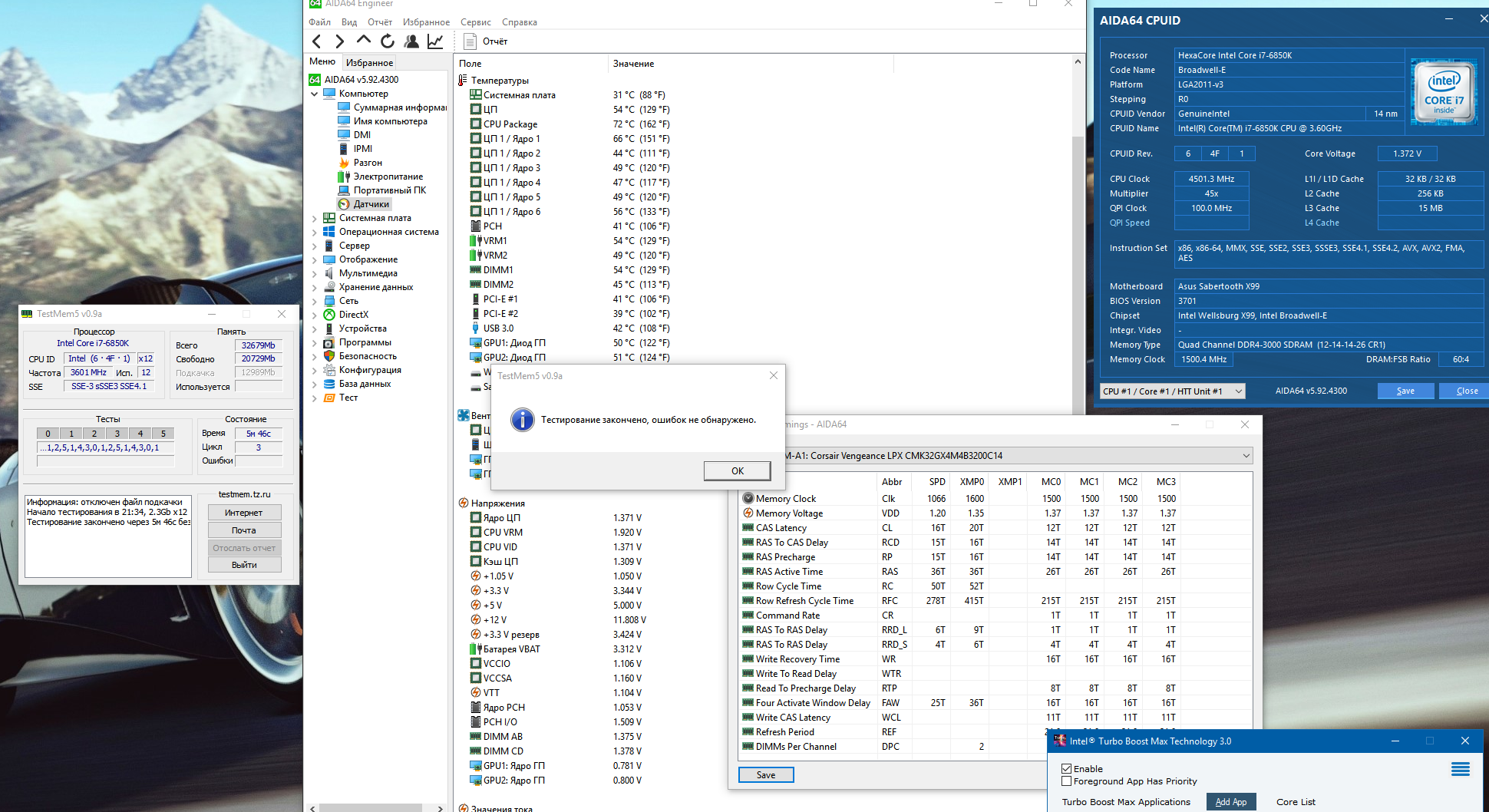Viewport: 1489px width, 812px height.
Task: Click Save in the timings window
Action: (x=766, y=774)
